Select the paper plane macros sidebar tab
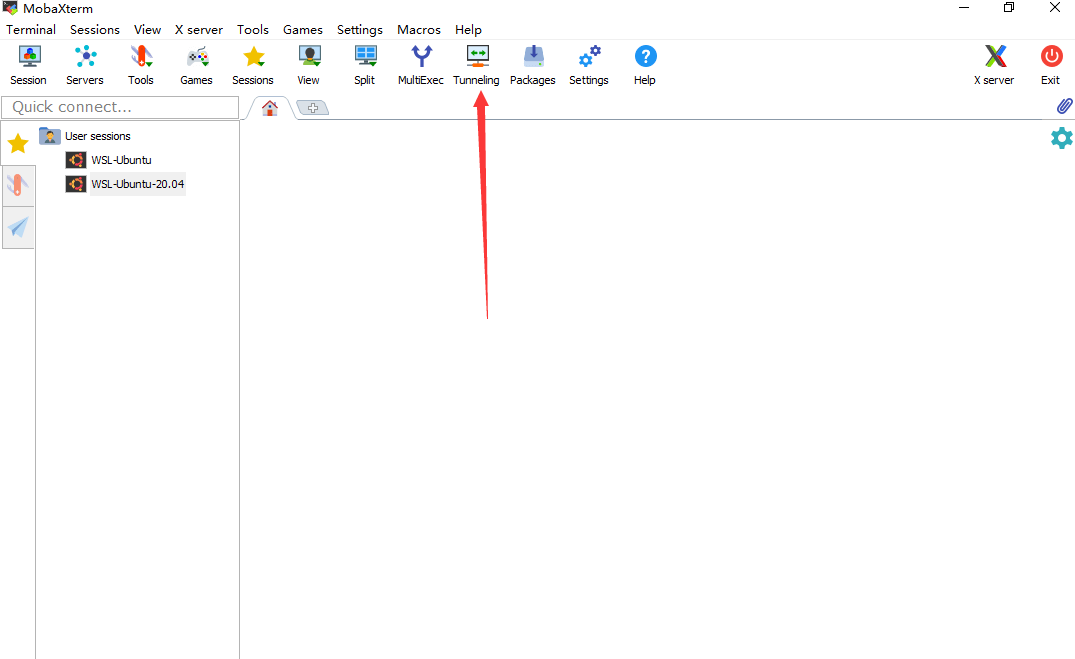The height and width of the screenshot is (659, 1075). pyautogui.click(x=19, y=227)
